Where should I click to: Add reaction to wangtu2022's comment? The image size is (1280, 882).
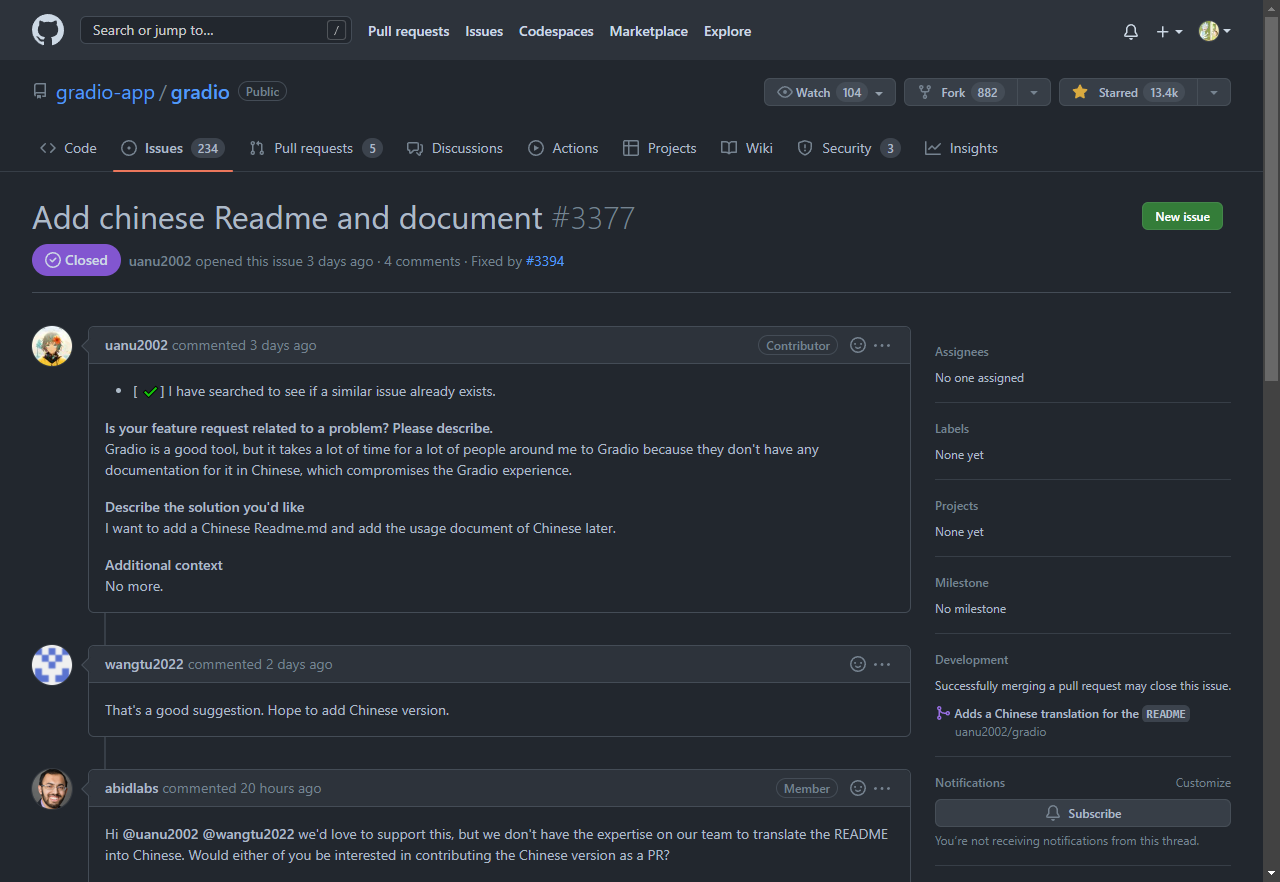pos(857,664)
